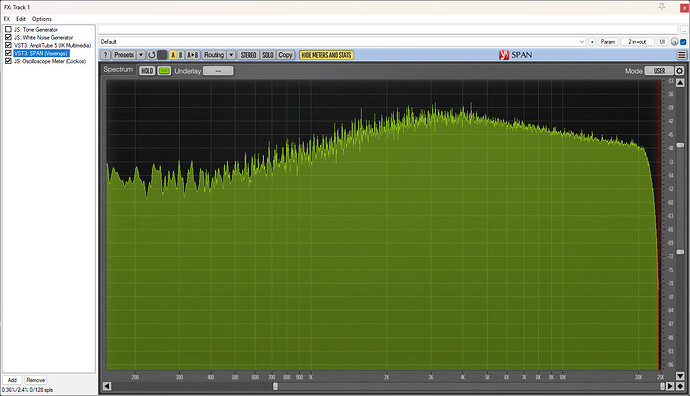Screen dimensions: 690x396
Task: Click the left arrow of frequency scrollbar
Action: (x=107, y=386)
